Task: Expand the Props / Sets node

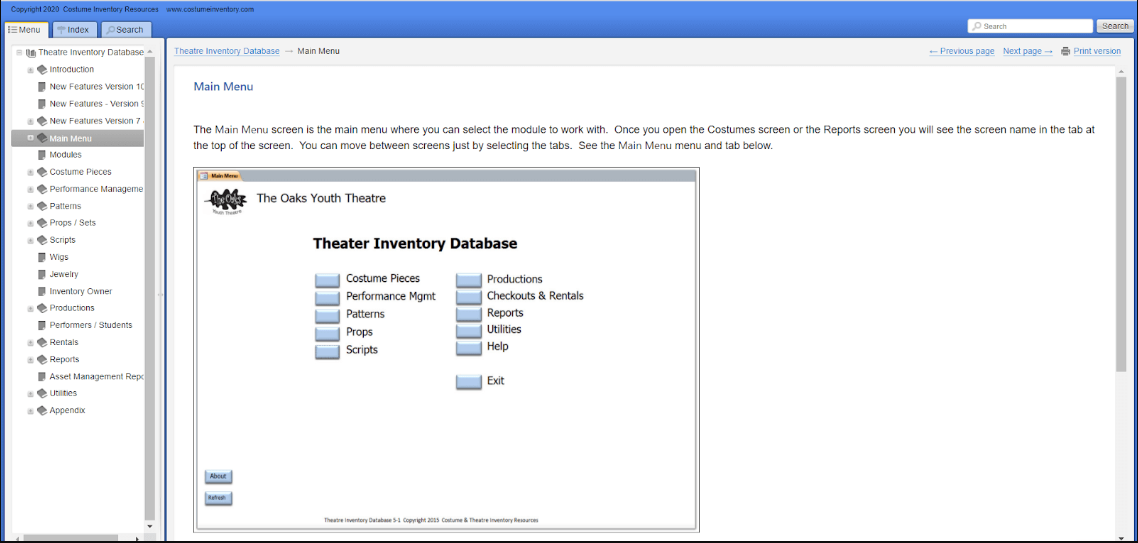Action: [30, 223]
